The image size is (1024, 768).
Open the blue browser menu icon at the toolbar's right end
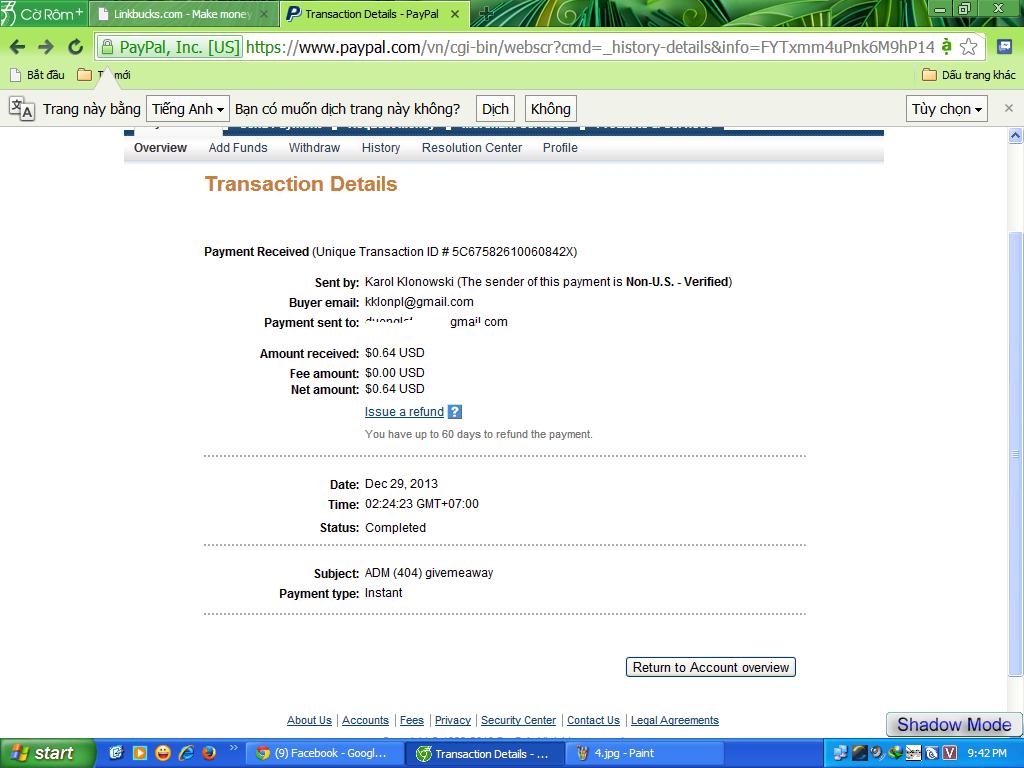[x=1004, y=46]
